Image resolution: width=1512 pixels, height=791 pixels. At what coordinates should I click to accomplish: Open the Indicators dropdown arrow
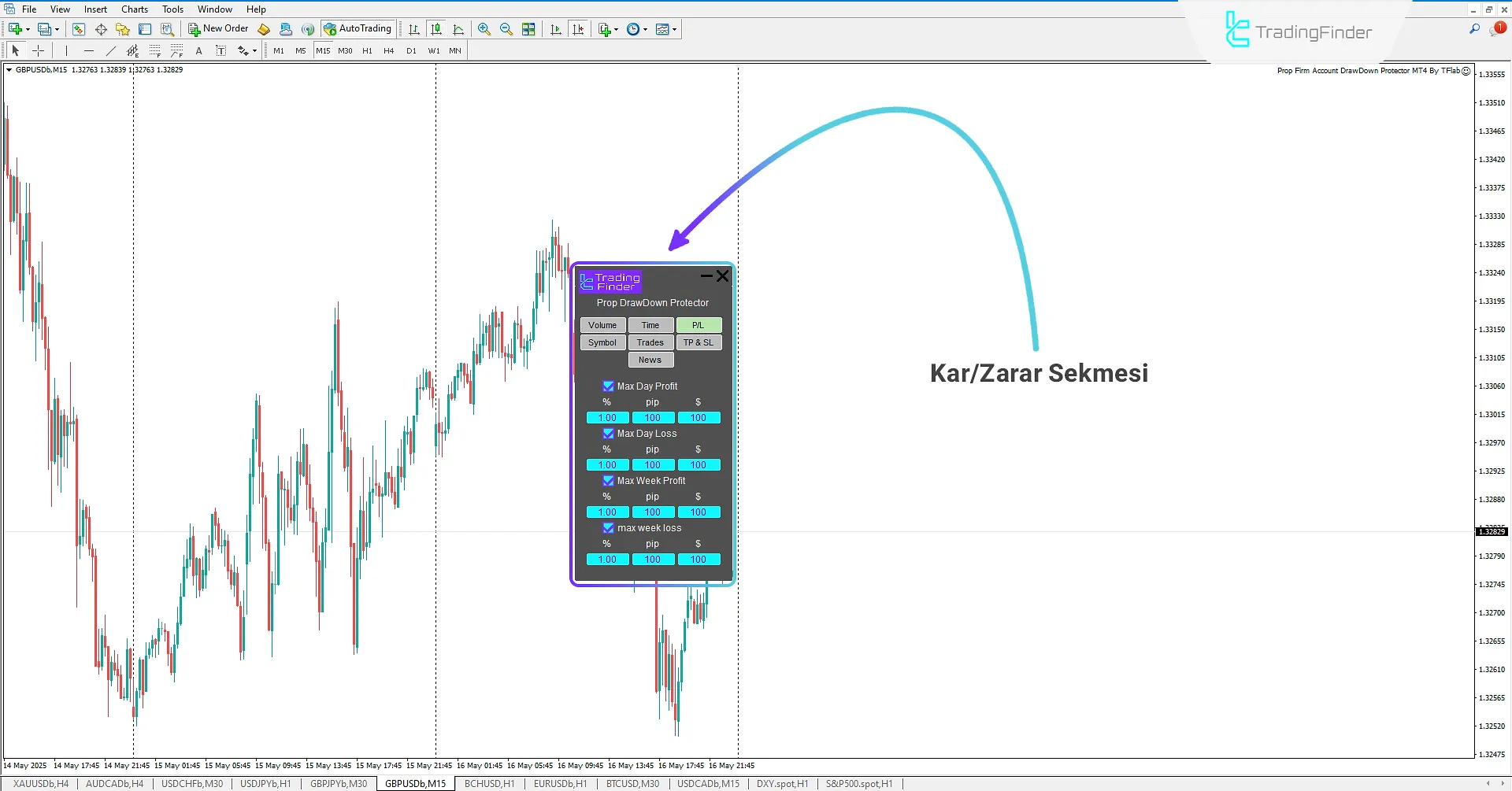(x=616, y=29)
